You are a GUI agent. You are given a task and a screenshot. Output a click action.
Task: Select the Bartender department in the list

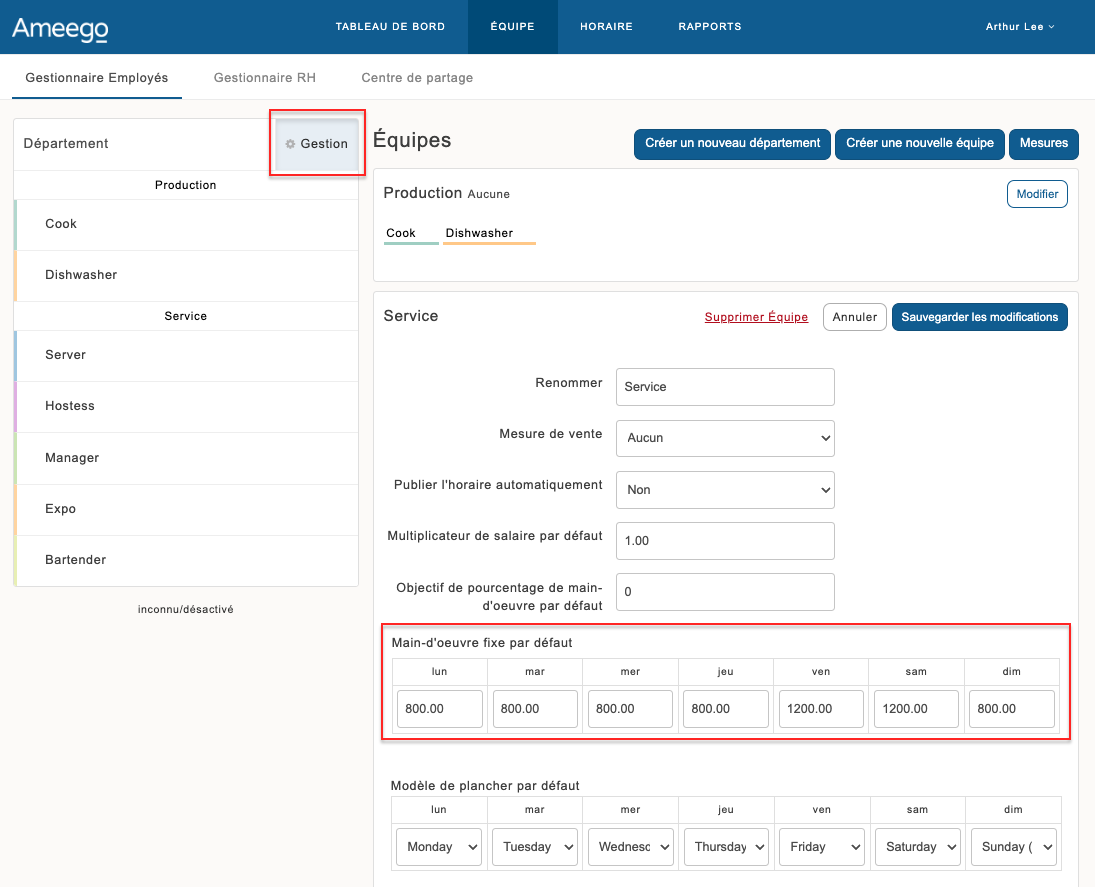[x=76, y=560]
